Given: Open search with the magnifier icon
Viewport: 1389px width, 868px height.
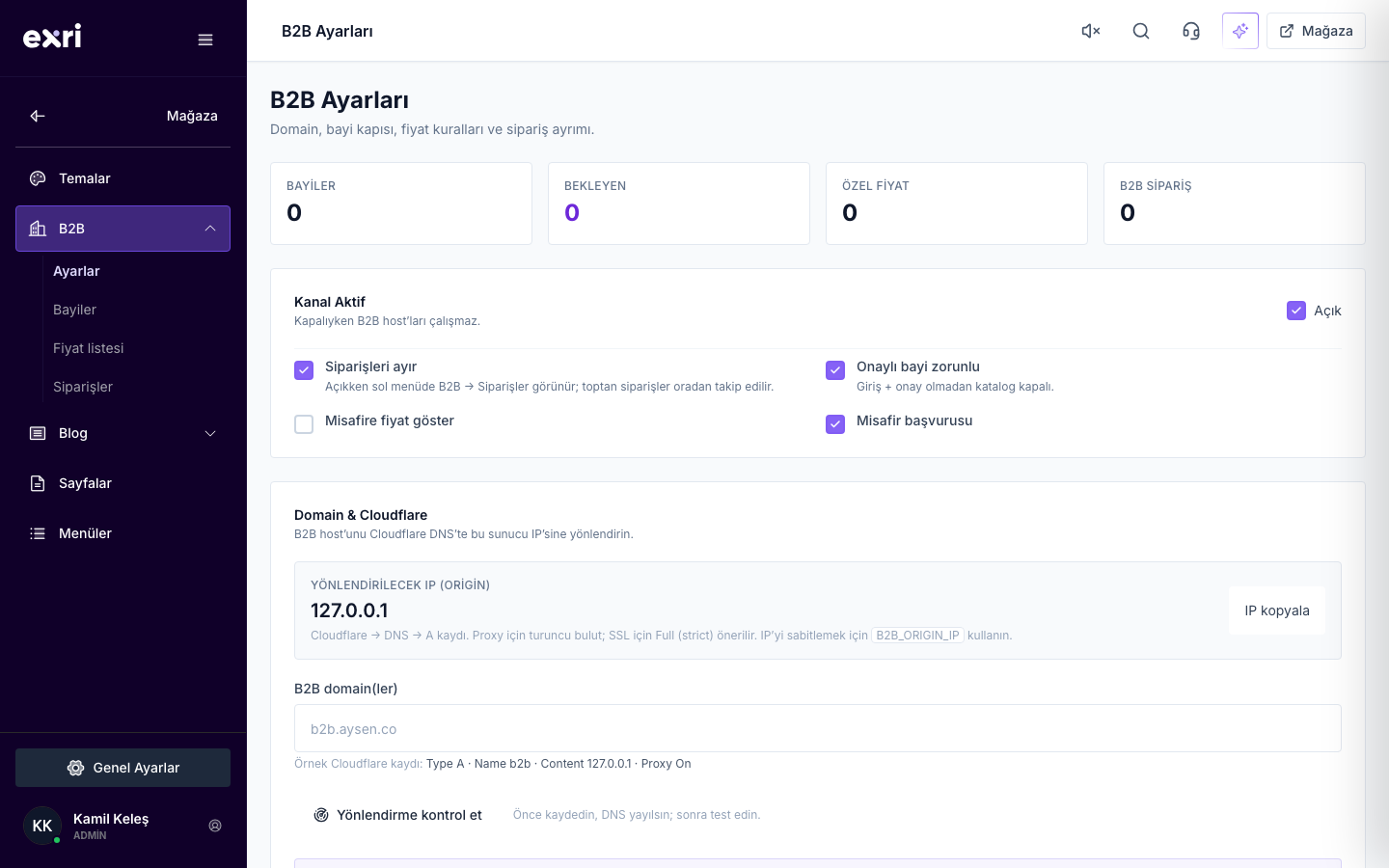Looking at the screenshot, I should pyautogui.click(x=1141, y=31).
